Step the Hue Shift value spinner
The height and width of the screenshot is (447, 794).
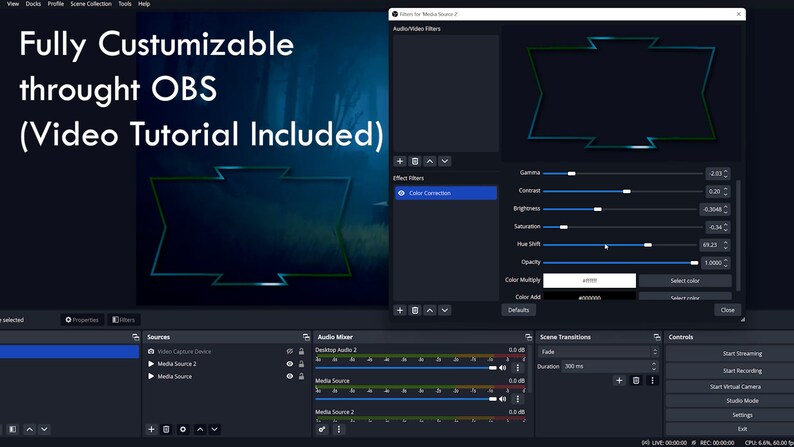[x=726, y=245]
